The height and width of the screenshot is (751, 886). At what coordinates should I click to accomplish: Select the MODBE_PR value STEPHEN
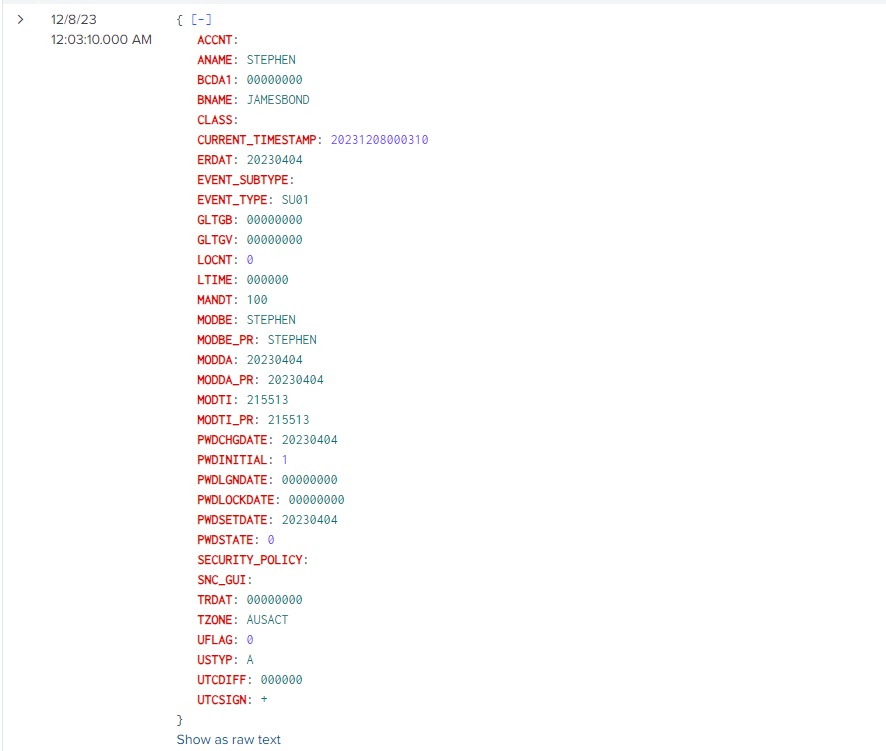point(292,340)
